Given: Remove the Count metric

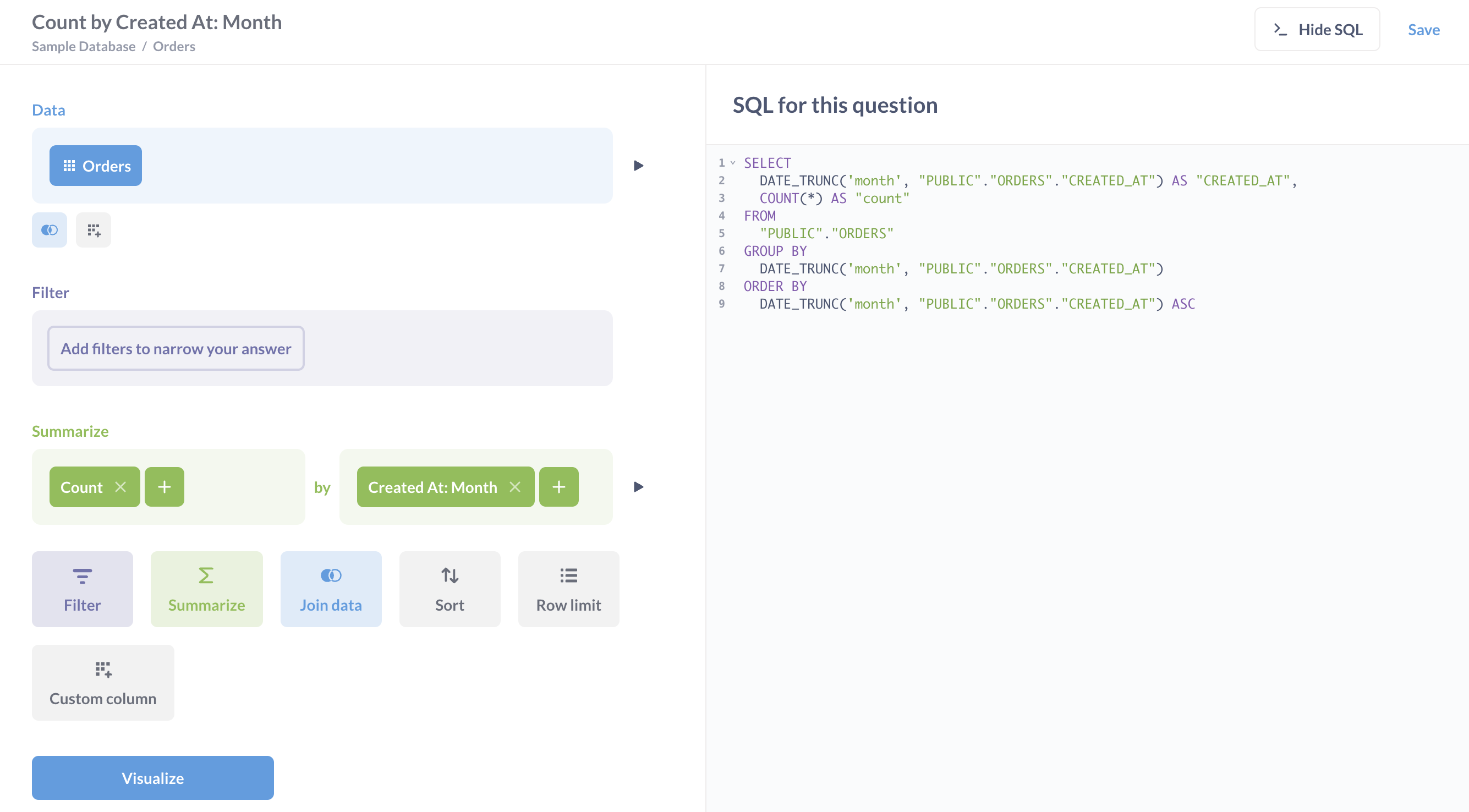Looking at the screenshot, I should coord(121,487).
